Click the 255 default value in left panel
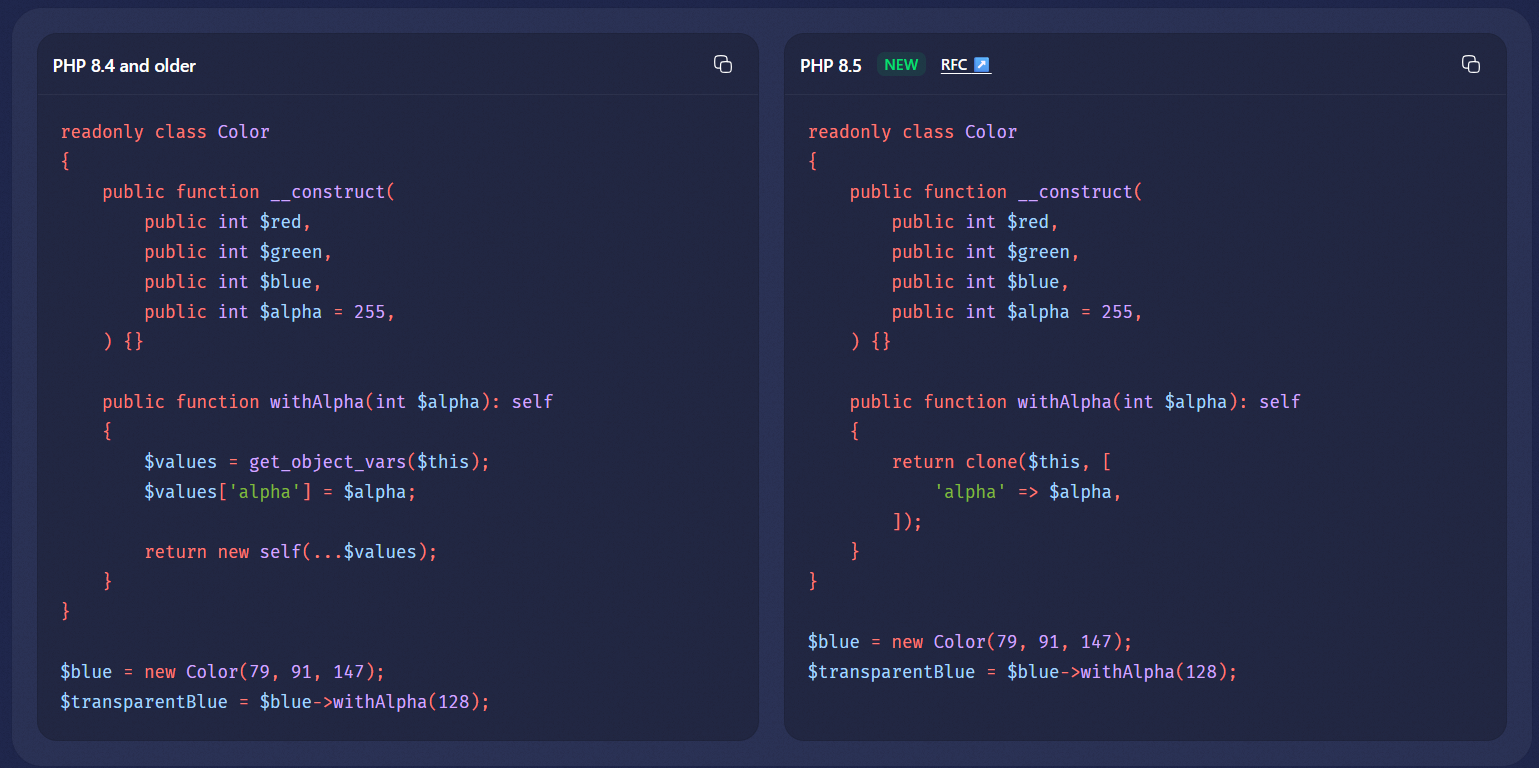The width and height of the screenshot is (1539, 768). [x=369, y=312]
